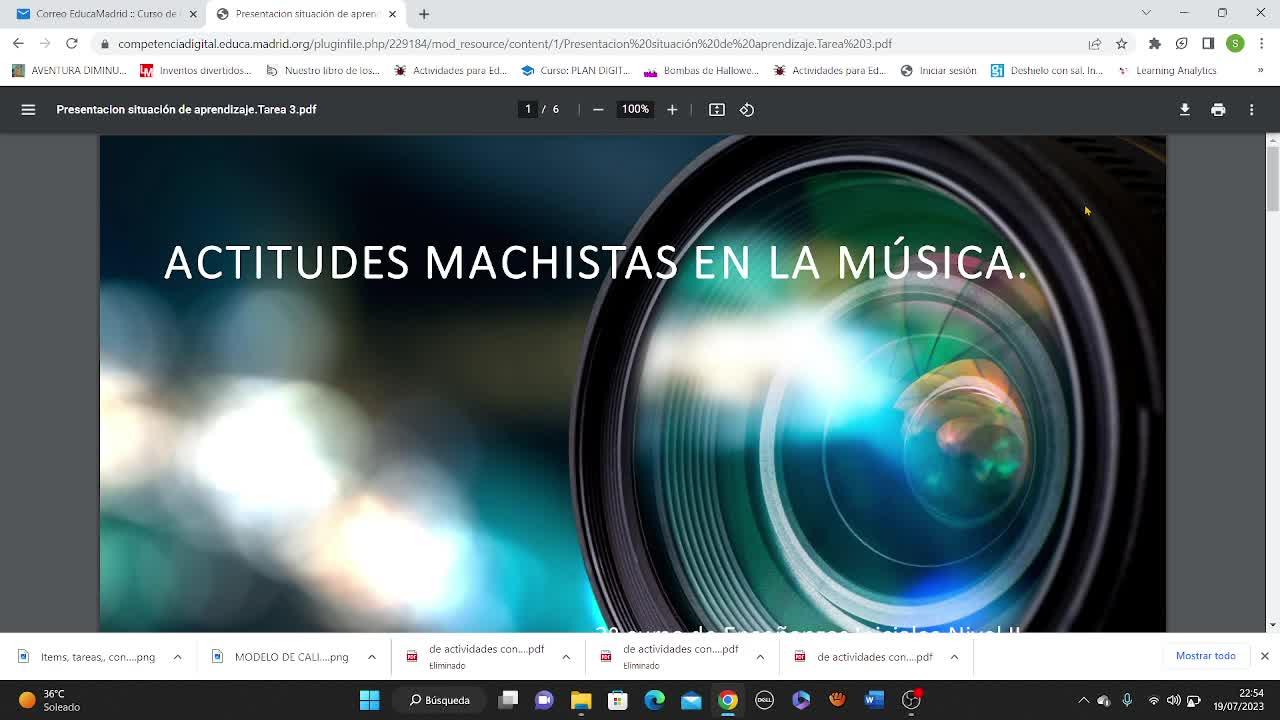Screen dimensions: 1280x720
Task: Download the PDF with the toolbar download icon
Action: coord(1184,110)
